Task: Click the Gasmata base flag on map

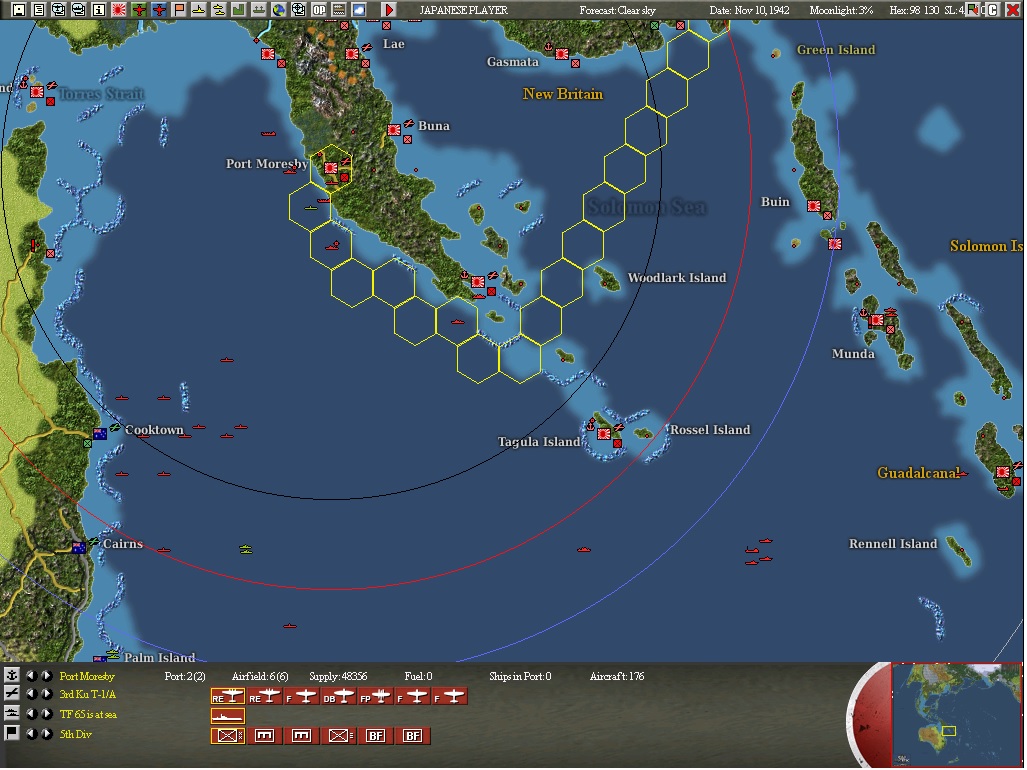Action: point(561,54)
